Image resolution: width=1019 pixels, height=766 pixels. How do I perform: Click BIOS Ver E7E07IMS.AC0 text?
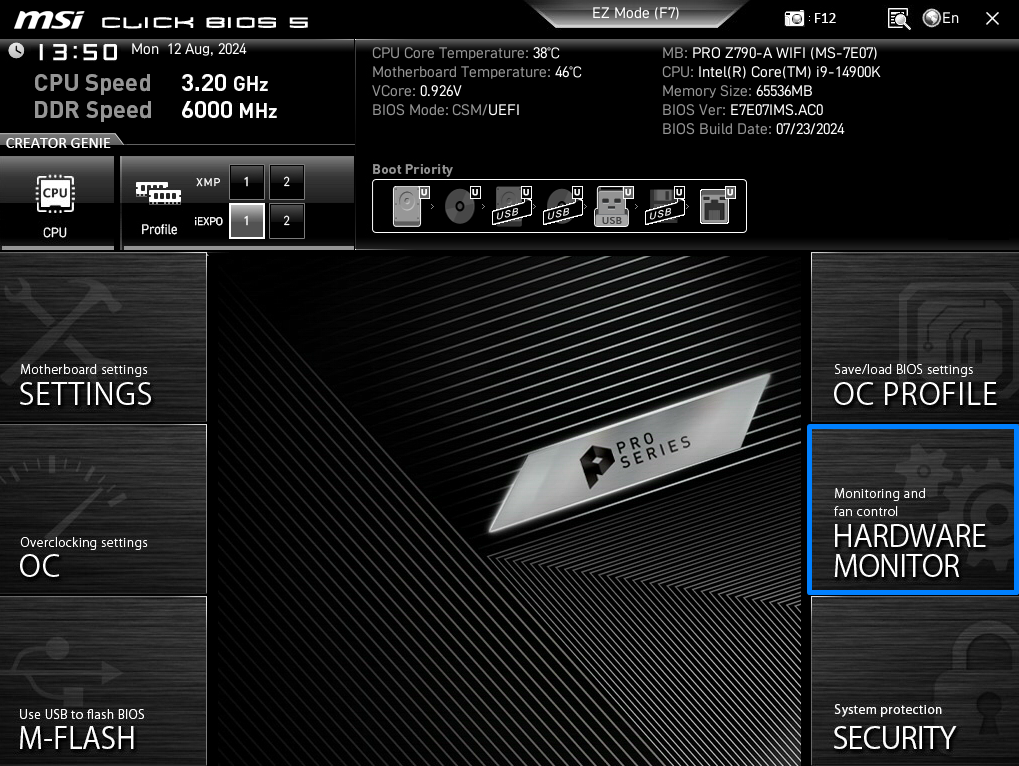(742, 110)
